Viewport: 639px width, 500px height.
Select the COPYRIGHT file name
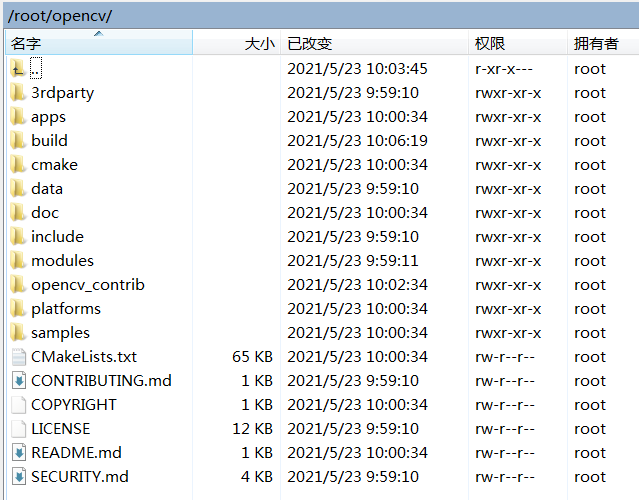74,405
